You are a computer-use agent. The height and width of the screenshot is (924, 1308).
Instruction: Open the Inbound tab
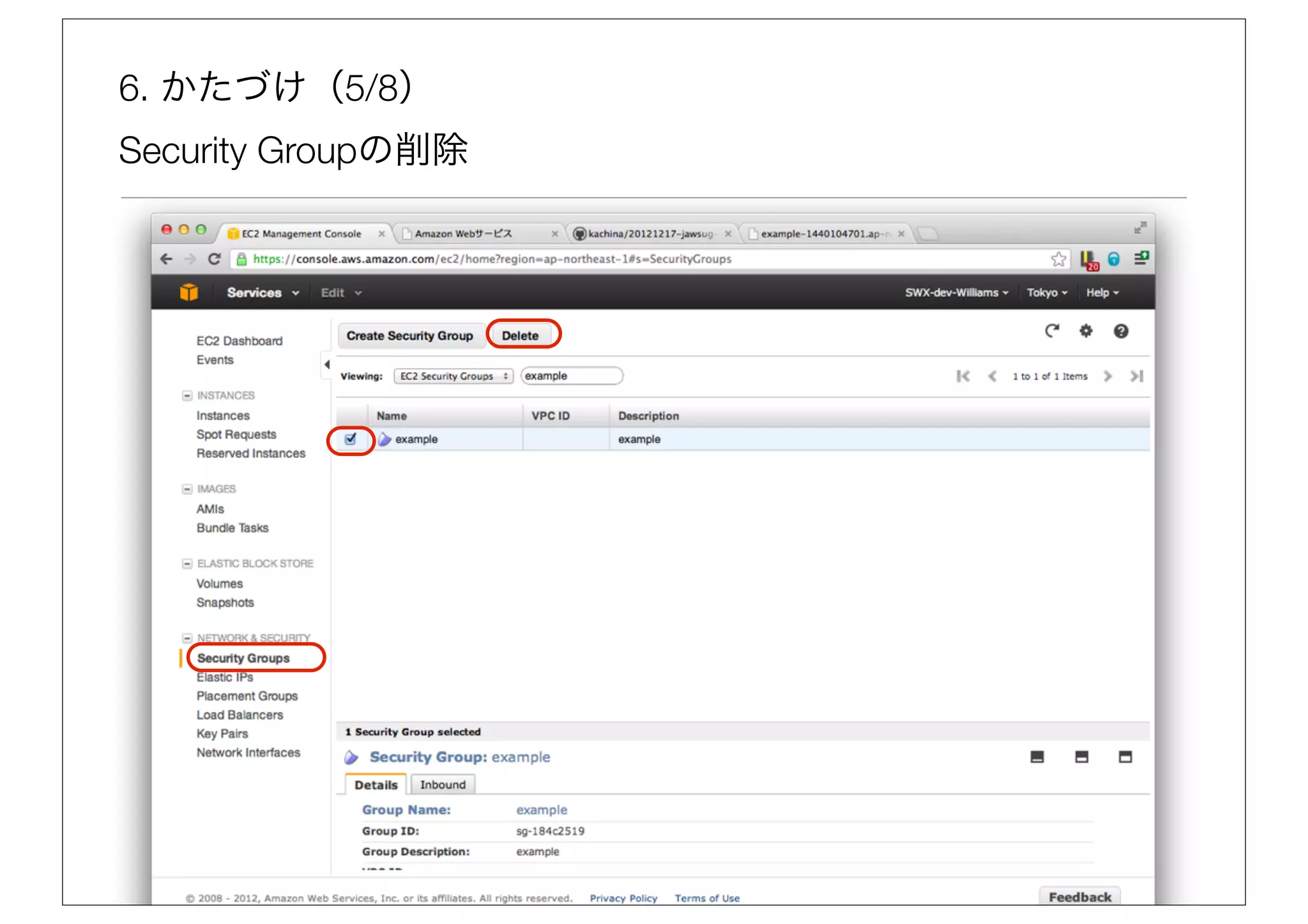point(443,785)
